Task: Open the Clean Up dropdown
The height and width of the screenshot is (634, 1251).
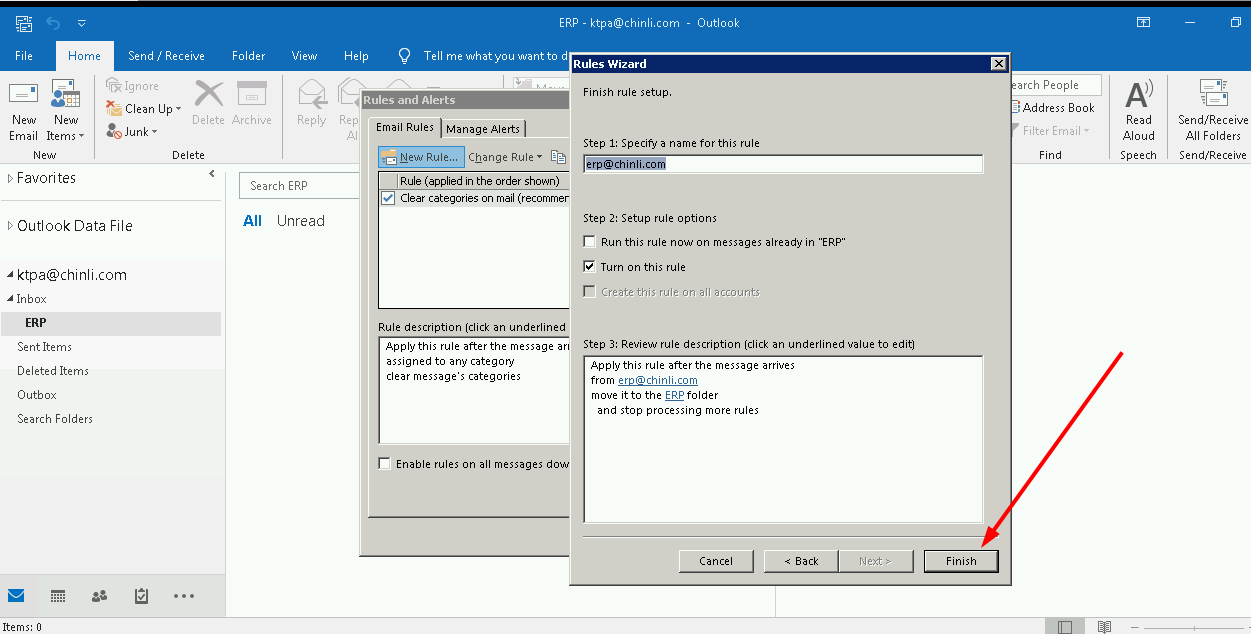Action: coord(144,109)
